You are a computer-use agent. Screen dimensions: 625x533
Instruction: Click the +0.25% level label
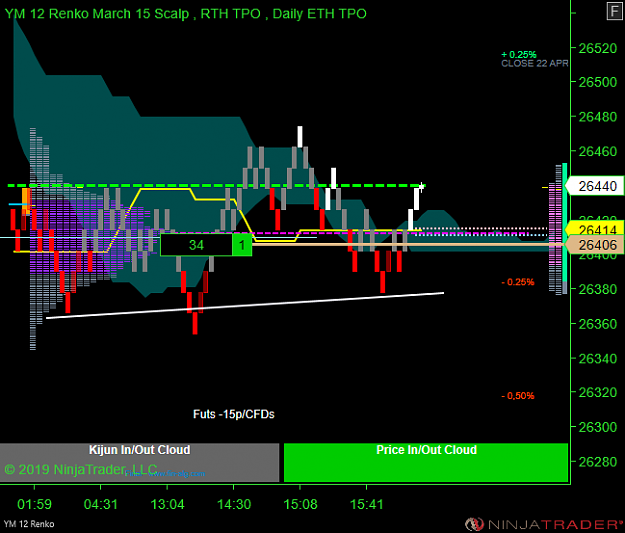tap(519, 54)
